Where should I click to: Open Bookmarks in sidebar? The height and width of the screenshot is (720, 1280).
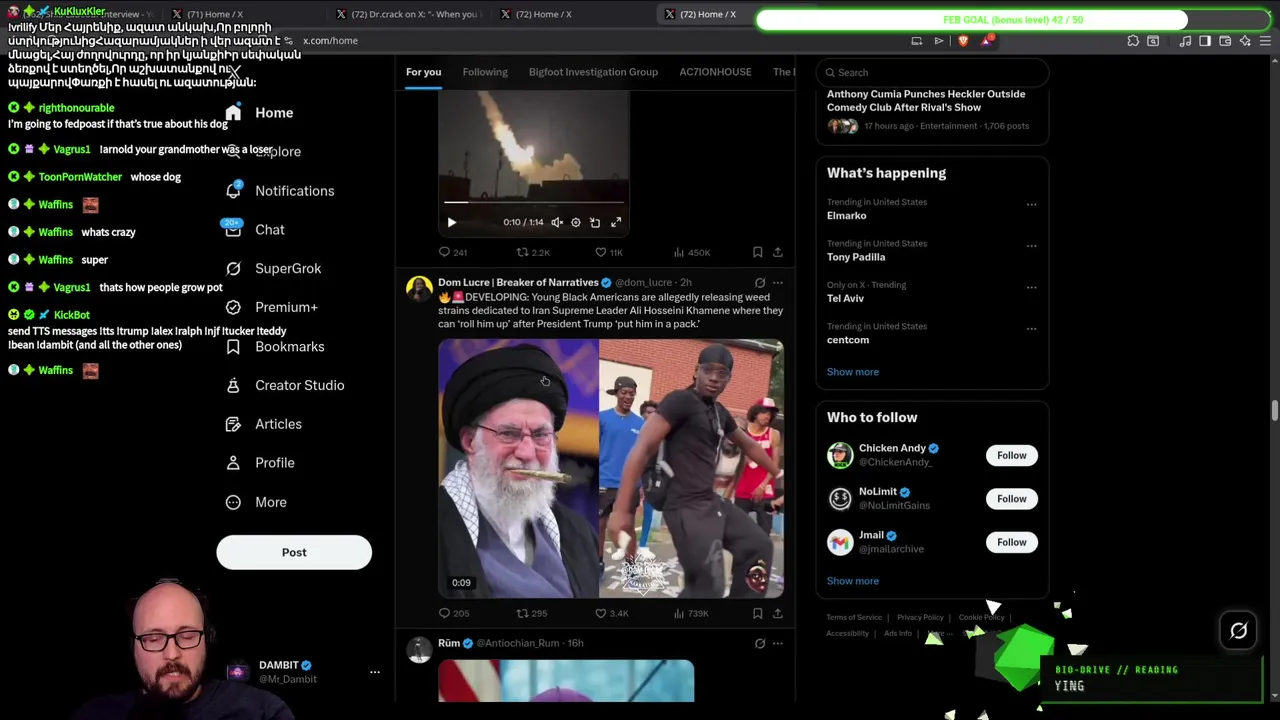[x=275, y=346]
